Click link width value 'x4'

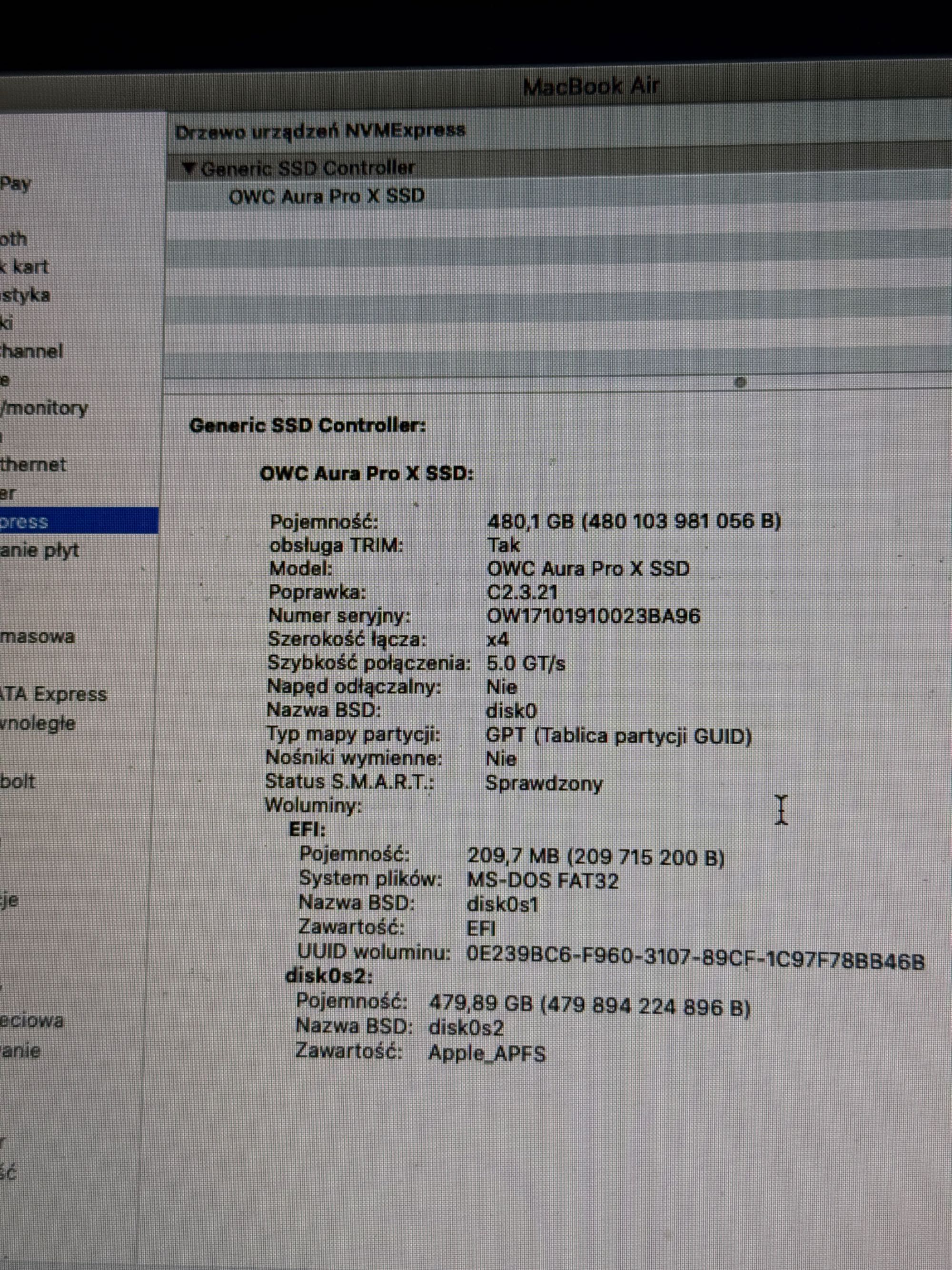coord(497,640)
